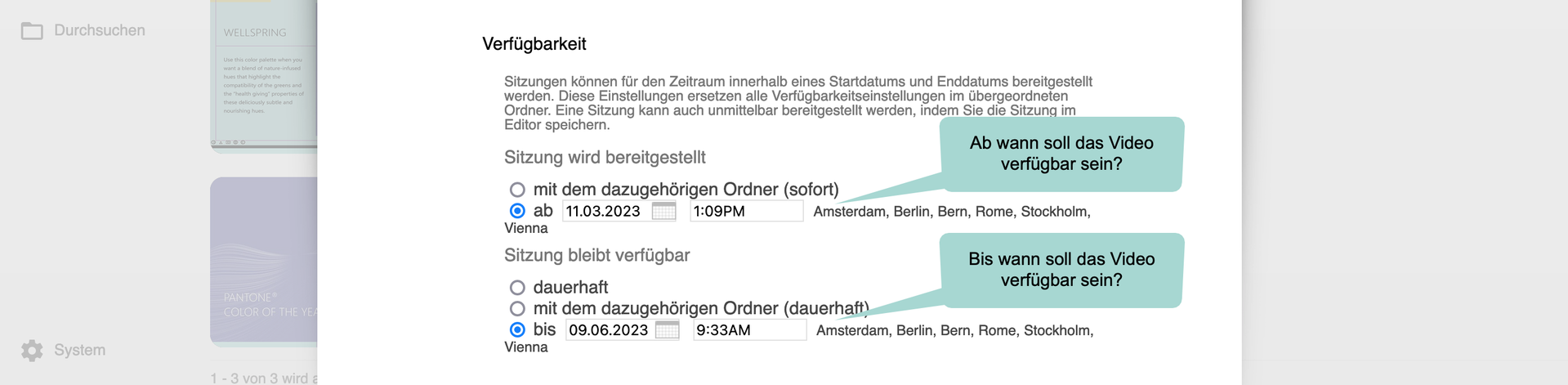The image size is (1568, 385).
Task: Click the start time field 1:09PM
Action: (745, 212)
